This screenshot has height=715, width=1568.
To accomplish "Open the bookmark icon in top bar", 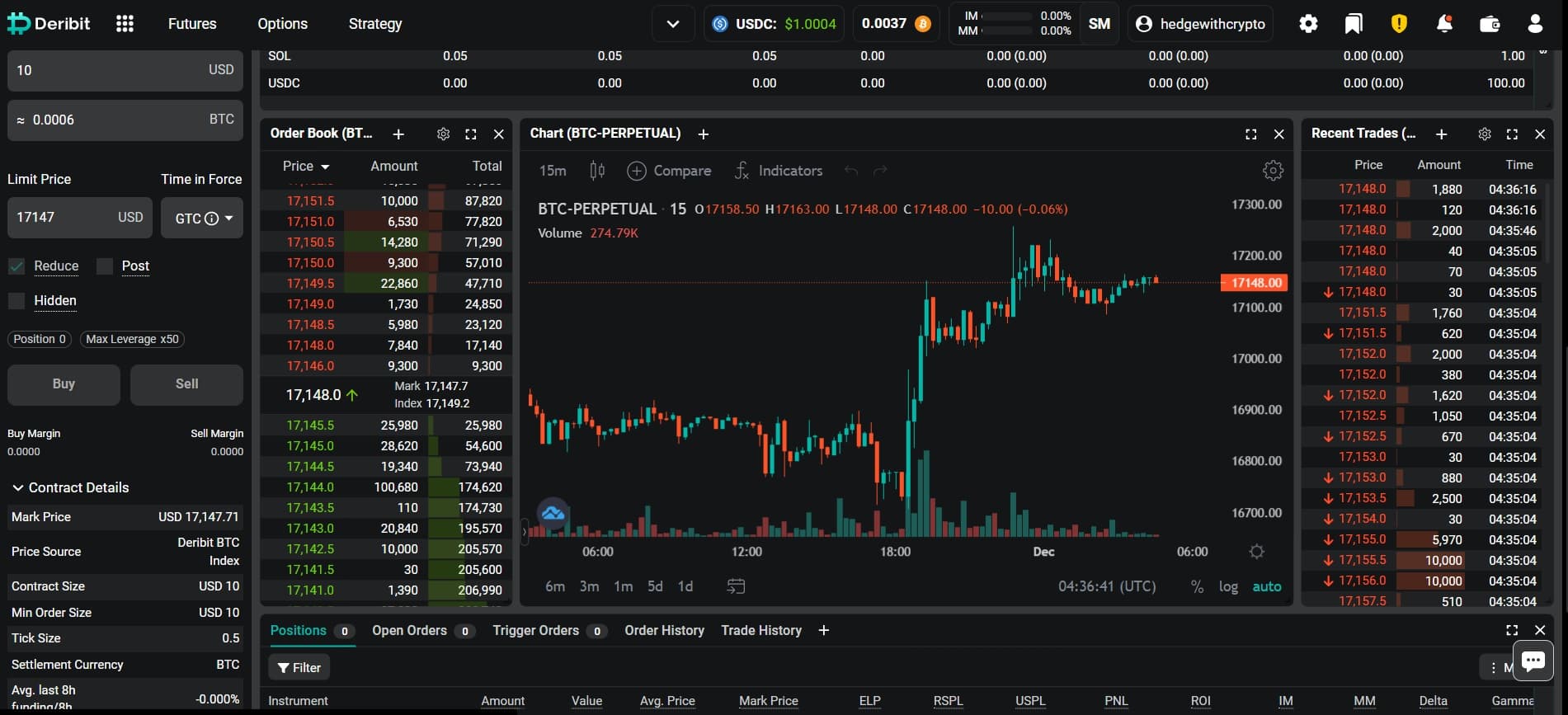I will (1354, 24).
